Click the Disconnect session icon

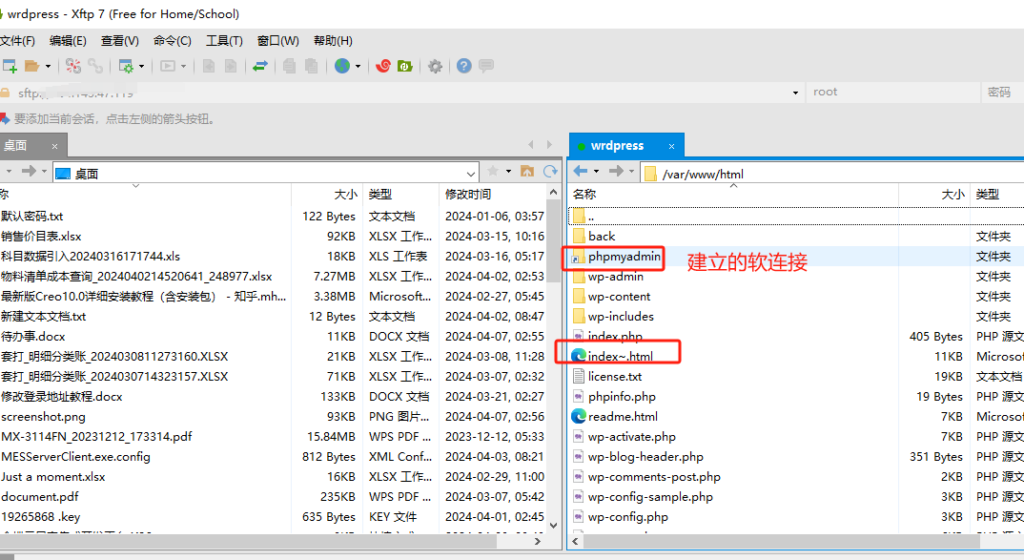[73, 66]
